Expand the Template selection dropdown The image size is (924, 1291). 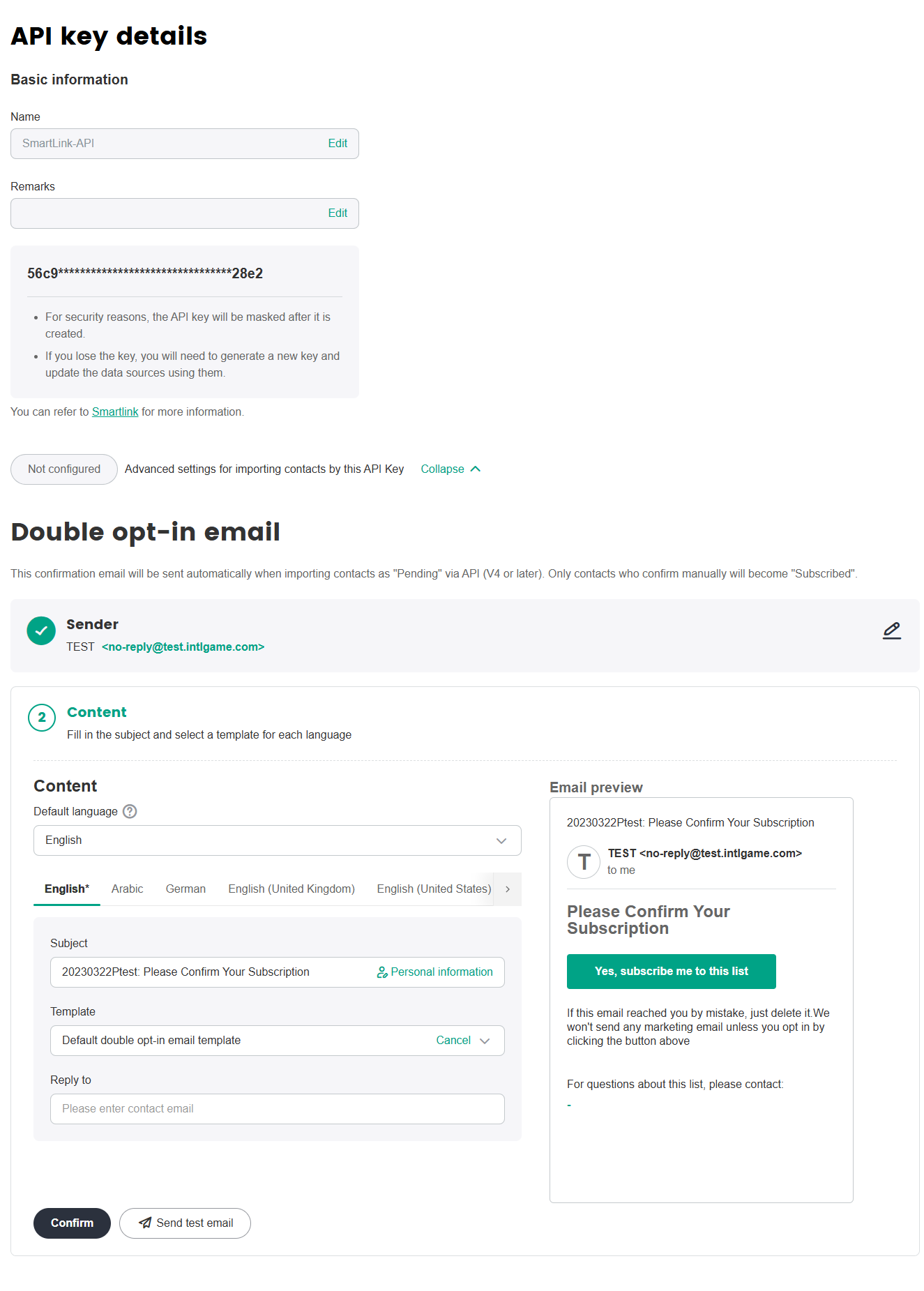(485, 1041)
